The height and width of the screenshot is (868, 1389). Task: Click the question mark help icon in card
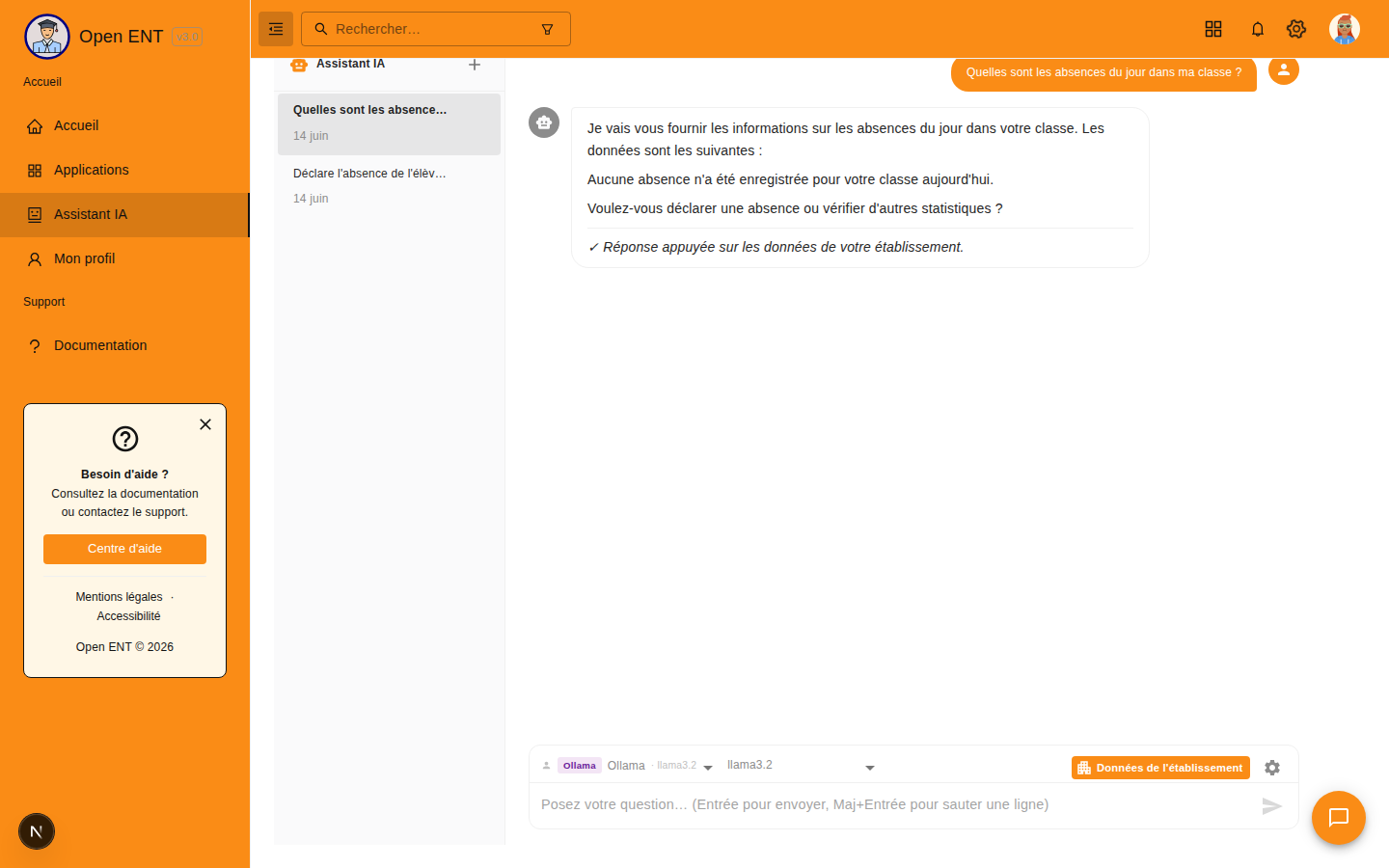[x=125, y=439]
